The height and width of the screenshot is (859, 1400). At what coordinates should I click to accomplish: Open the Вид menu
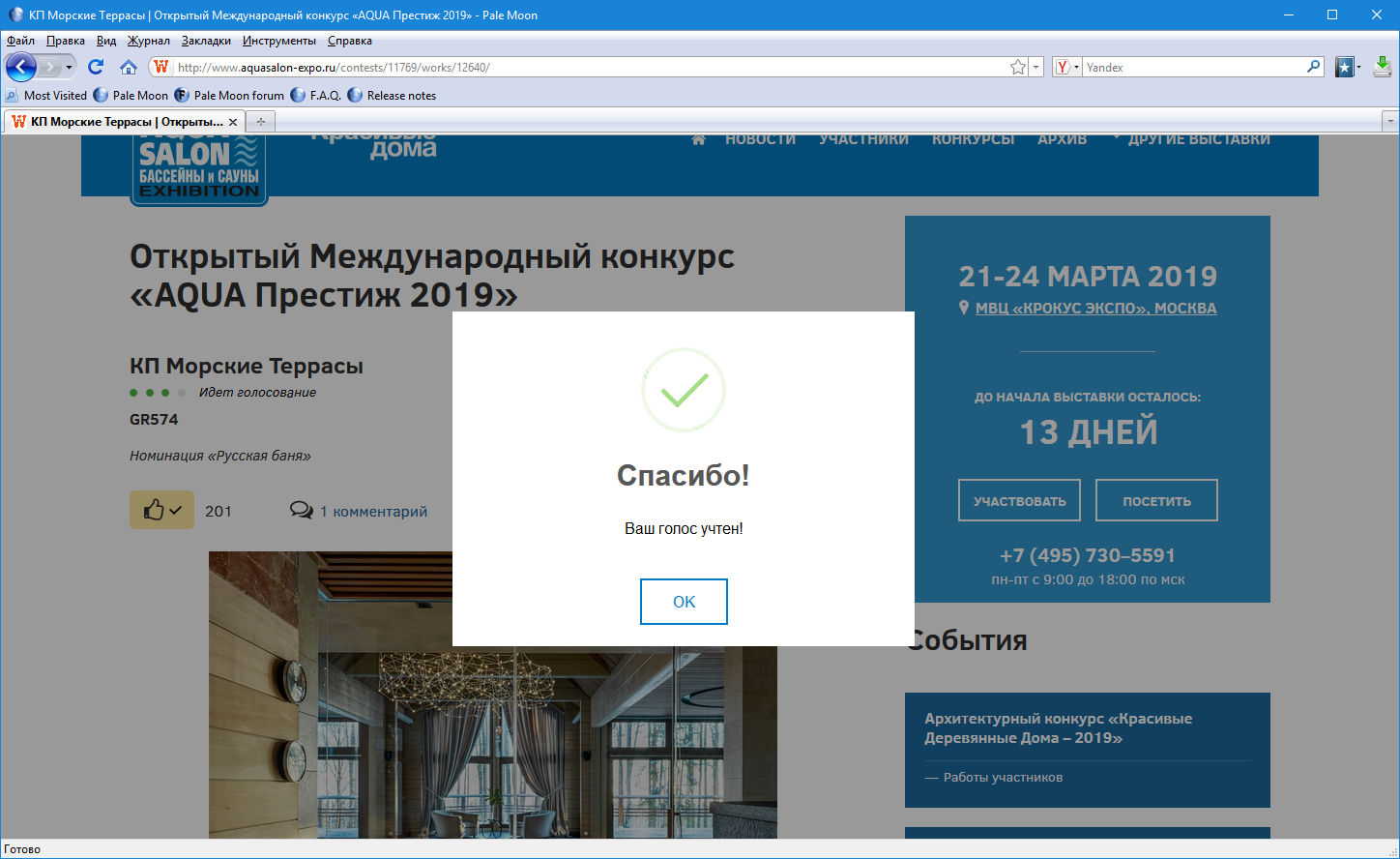pos(106,41)
